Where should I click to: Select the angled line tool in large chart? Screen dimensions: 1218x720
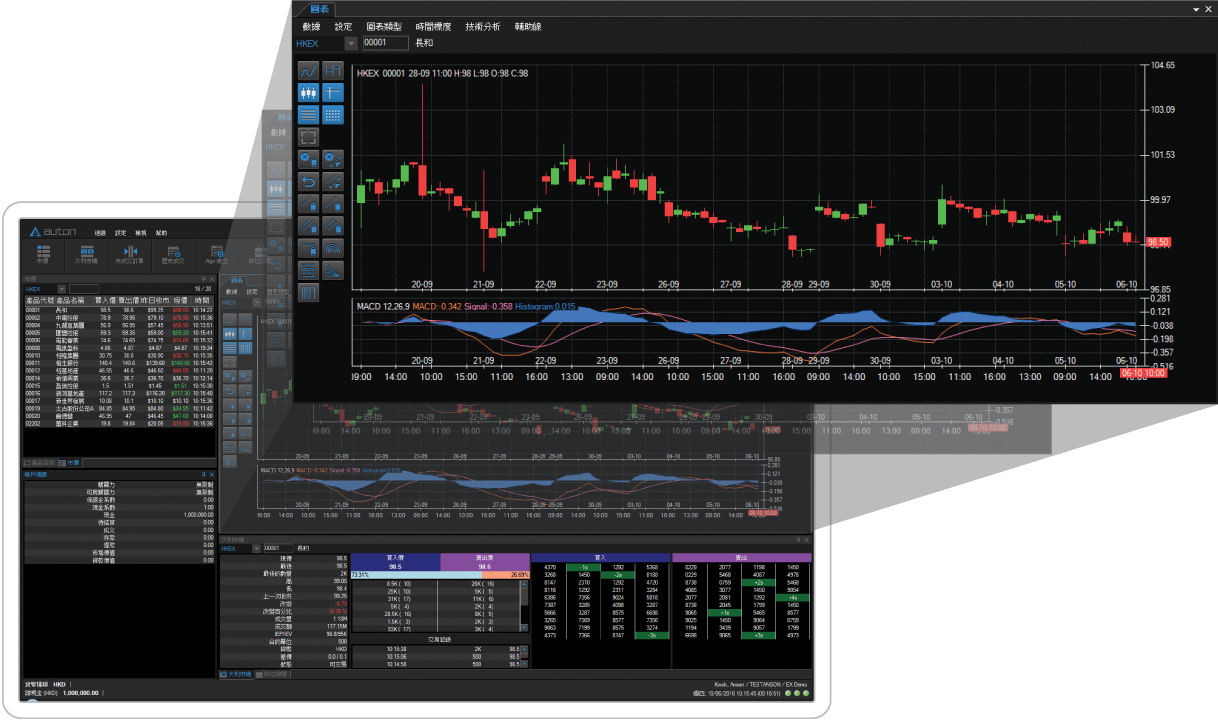(x=333, y=204)
